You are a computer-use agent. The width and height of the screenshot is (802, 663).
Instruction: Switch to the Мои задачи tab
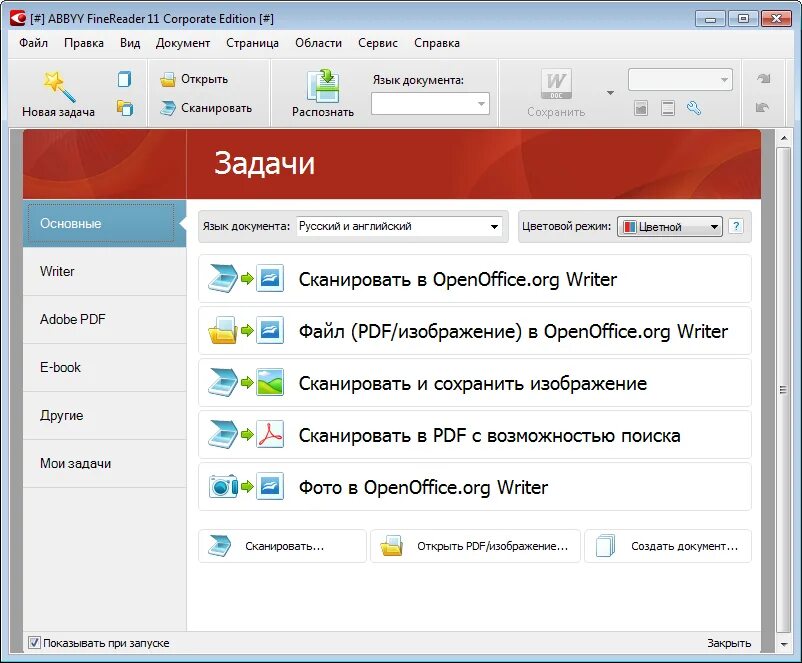tap(104, 463)
